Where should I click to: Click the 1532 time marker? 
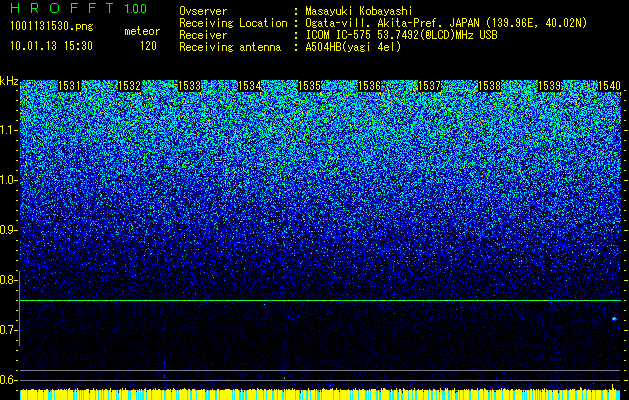(130, 86)
